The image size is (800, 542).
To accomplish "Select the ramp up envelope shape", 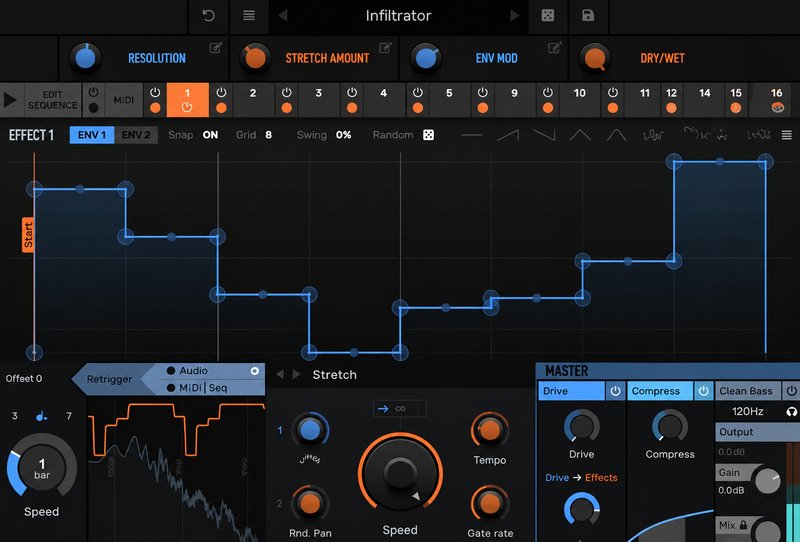I will click(508, 135).
